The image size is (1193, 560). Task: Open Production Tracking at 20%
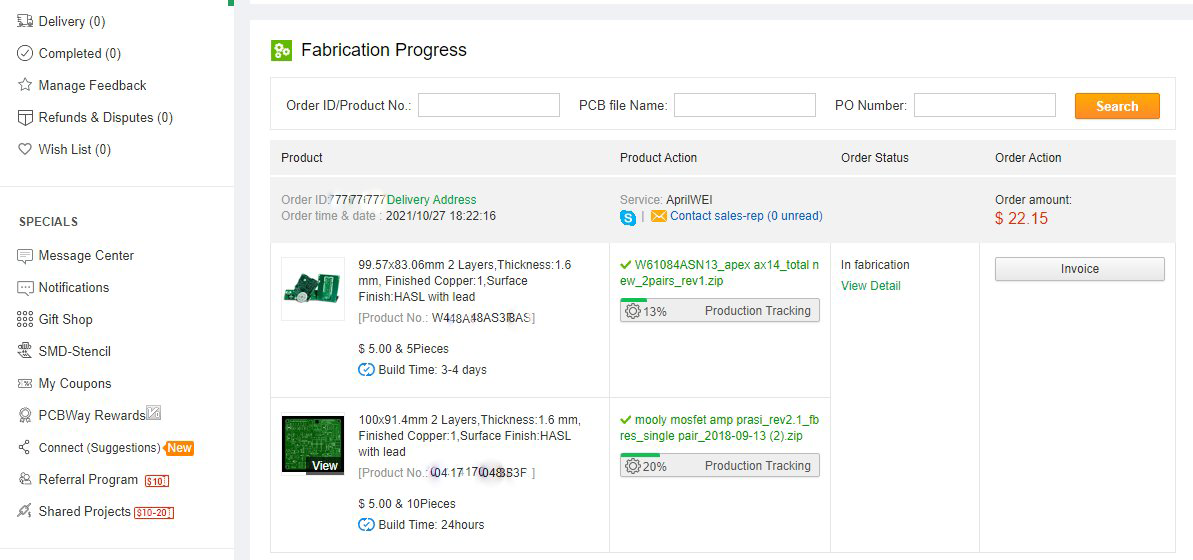click(720, 466)
